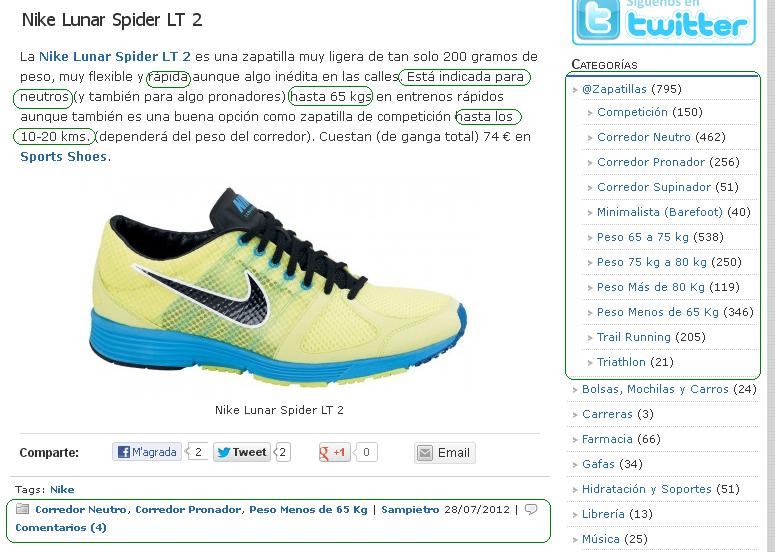
Task: Click the Twitter bird logo icon
Action: coord(598,19)
